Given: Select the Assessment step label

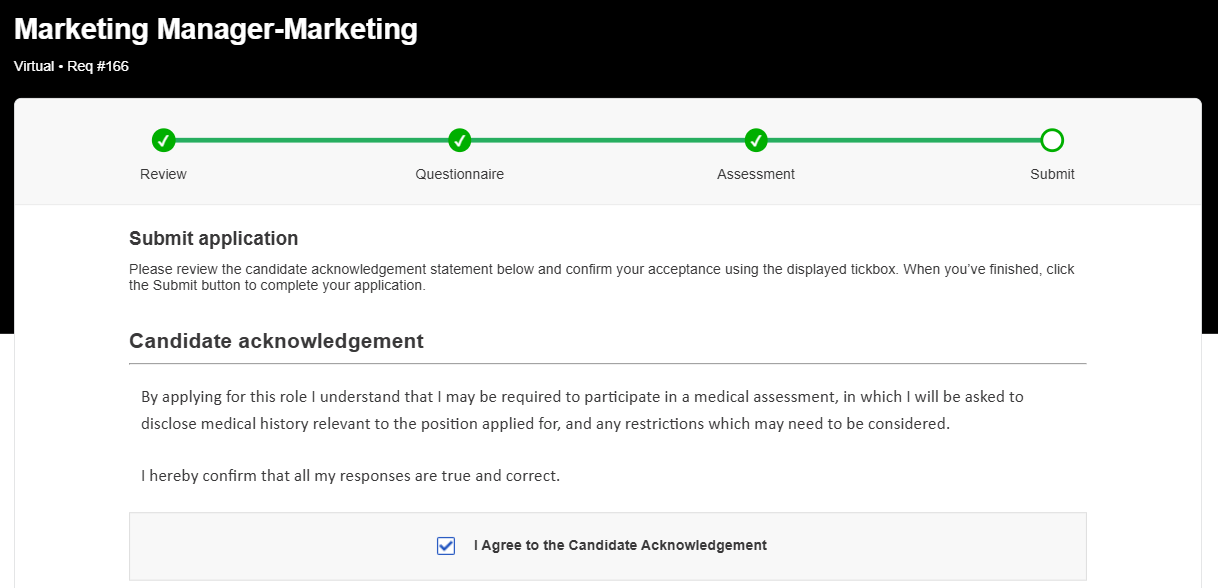Looking at the screenshot, I should pos(756,174).
